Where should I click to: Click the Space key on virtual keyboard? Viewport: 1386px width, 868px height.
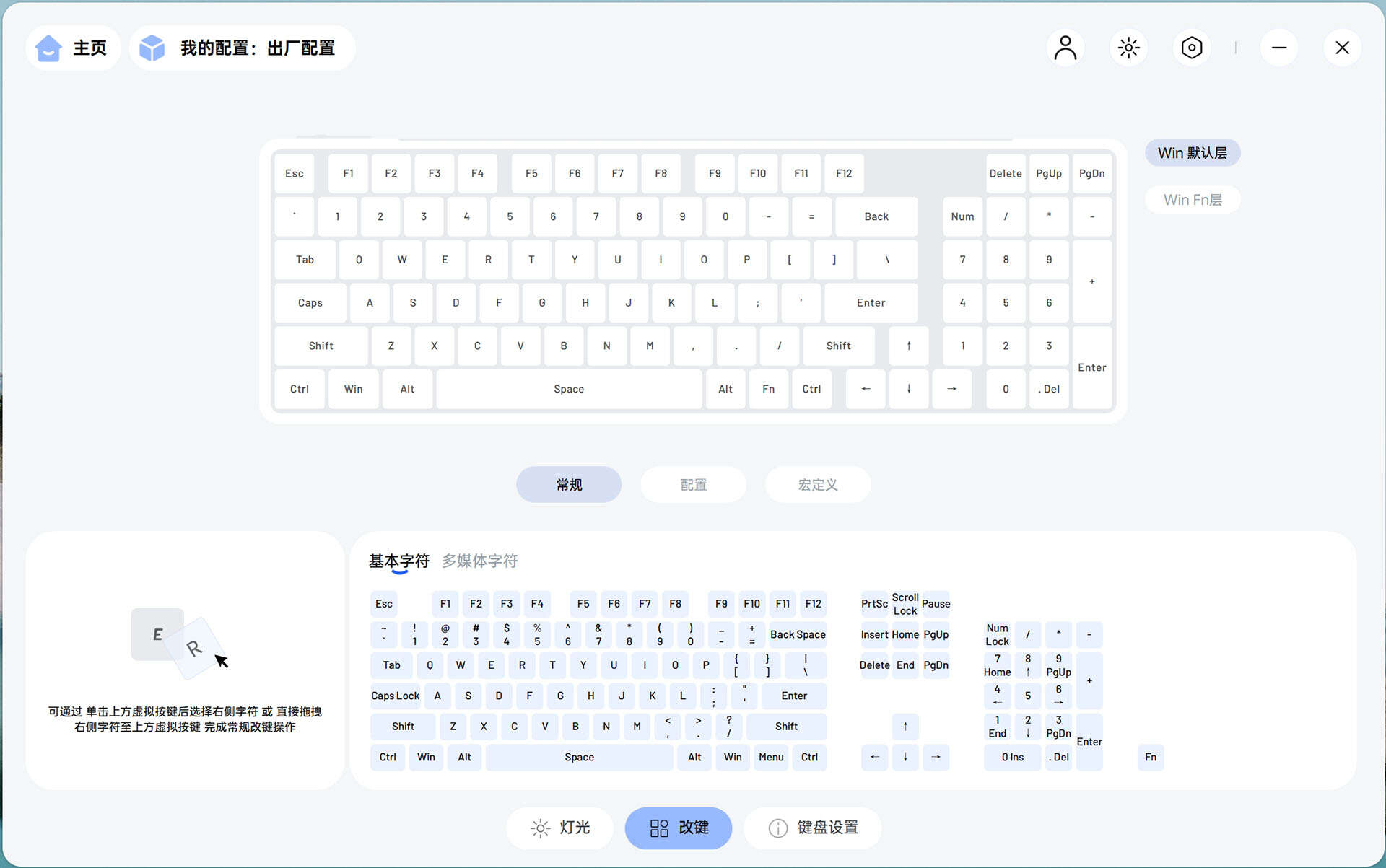[x=569, y=389]
